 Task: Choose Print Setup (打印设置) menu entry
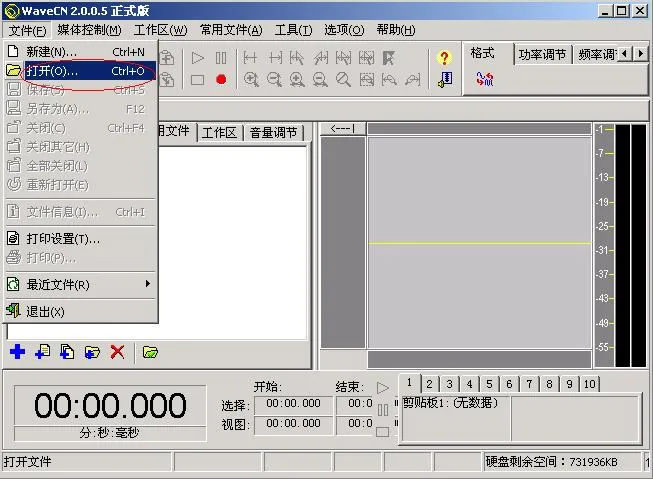click(x=81, y=239)
